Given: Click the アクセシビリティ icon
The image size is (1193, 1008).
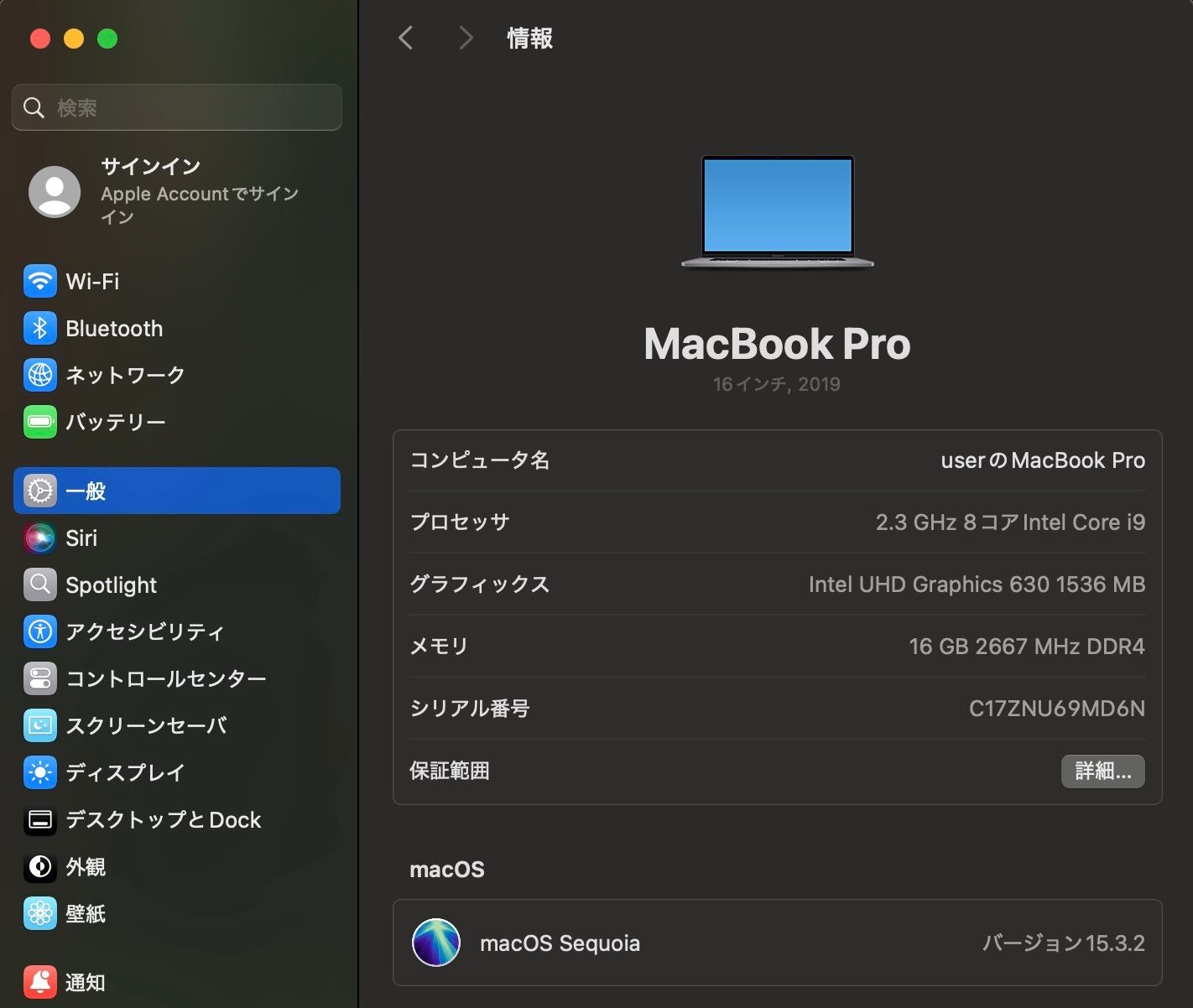Looking at the screenshot, I should 40,631.
